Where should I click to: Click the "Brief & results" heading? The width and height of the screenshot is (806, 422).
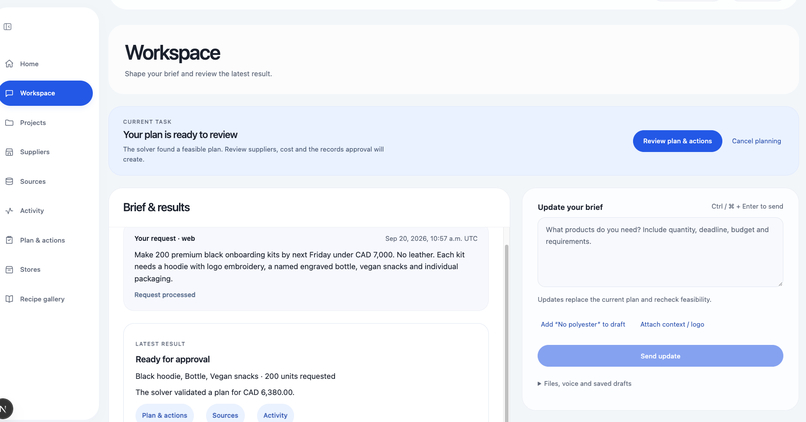pyautogui.click(x=156, y=207)
